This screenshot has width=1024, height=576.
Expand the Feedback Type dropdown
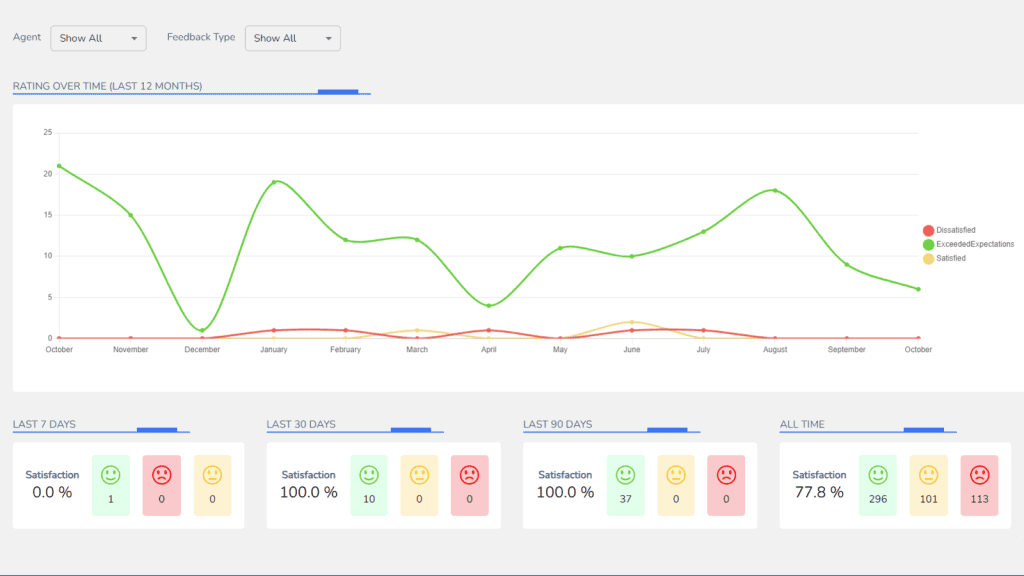click(292, 38)
